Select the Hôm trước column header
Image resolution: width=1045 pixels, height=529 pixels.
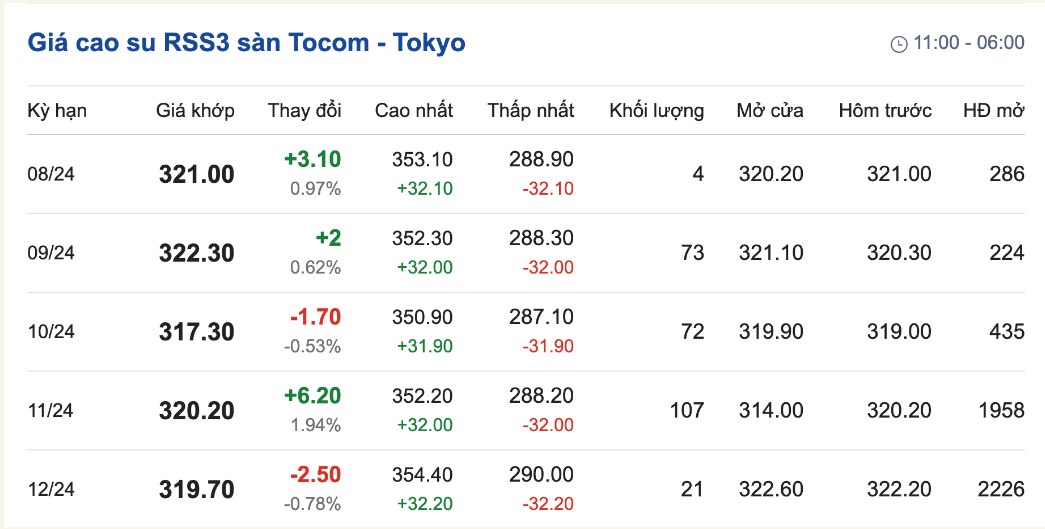[885, 111]
